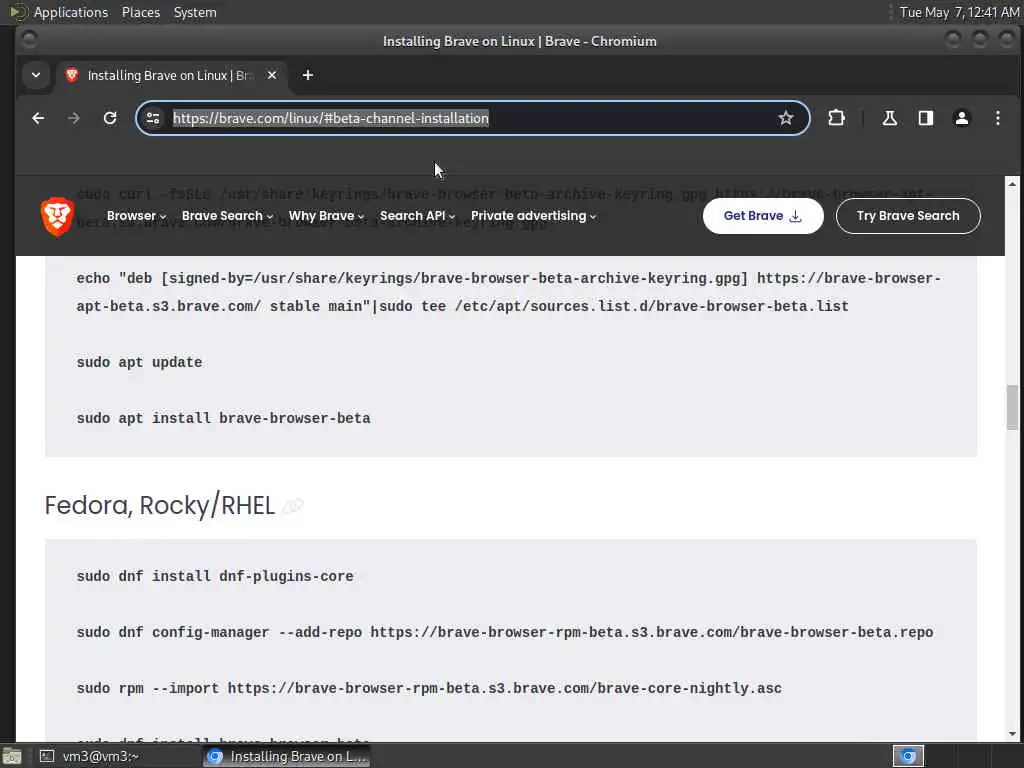Close the Installing Brave on Linux tab

point(272,75)
